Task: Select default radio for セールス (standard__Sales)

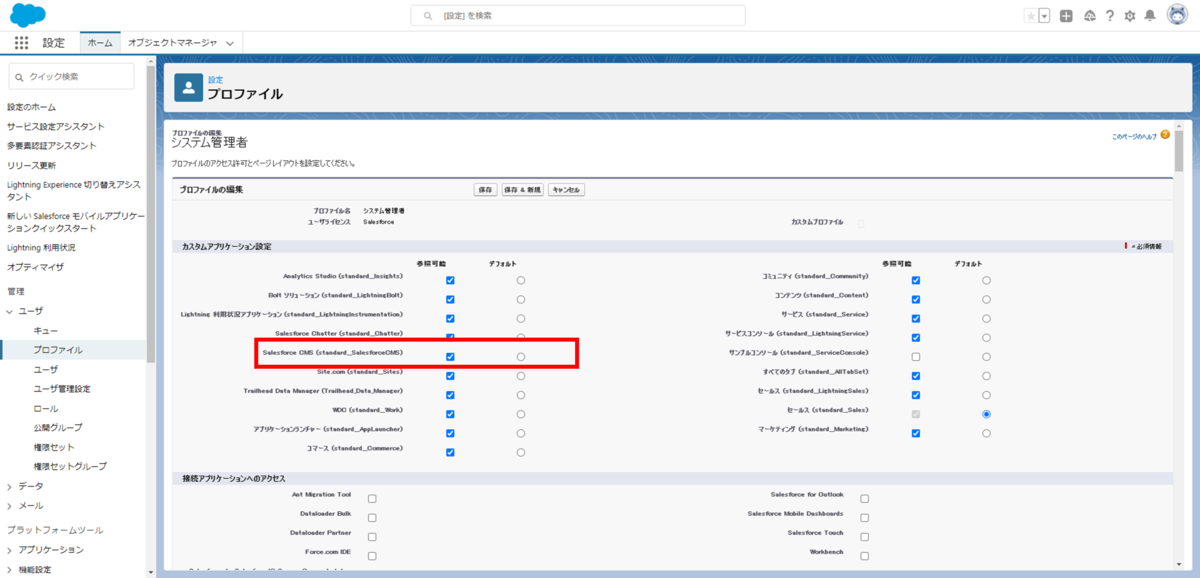Action: [986, 414]
